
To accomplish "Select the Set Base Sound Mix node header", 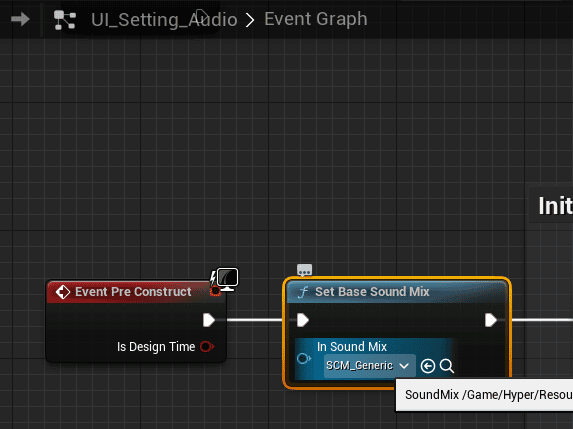I will click(397, 292).
